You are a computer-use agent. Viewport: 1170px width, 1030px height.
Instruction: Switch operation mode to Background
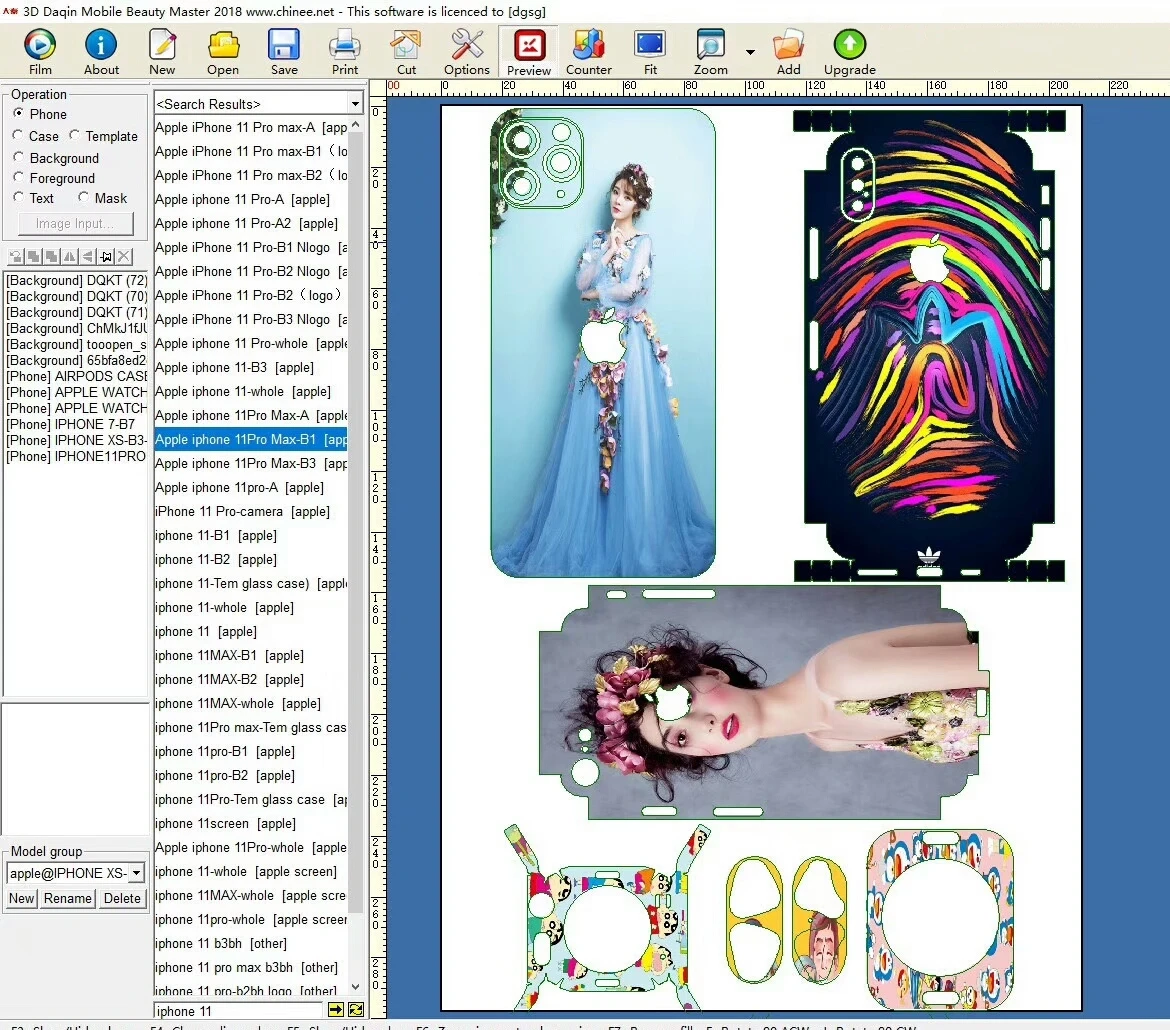coord(19,157)
